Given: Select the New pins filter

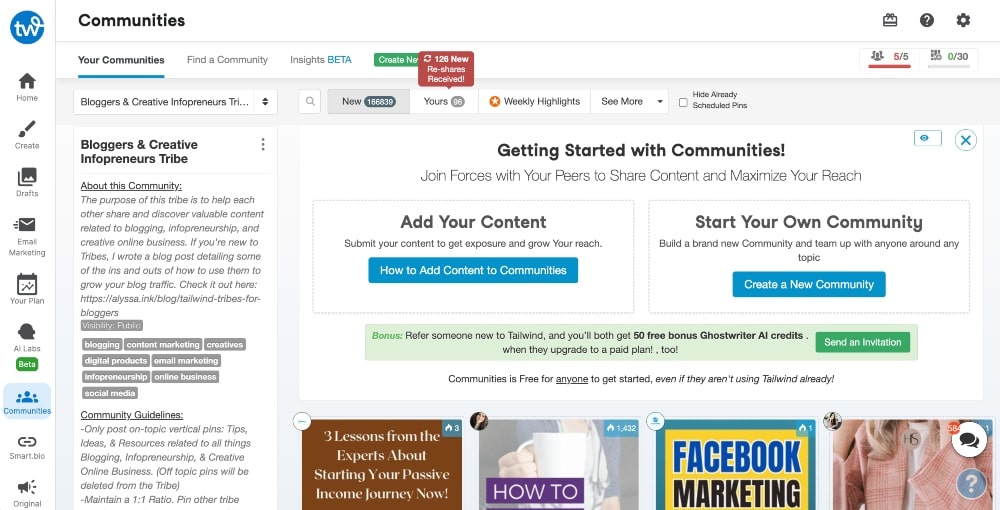Looking at the screenshot, I should pyautogui.click(x=369, y=101).
